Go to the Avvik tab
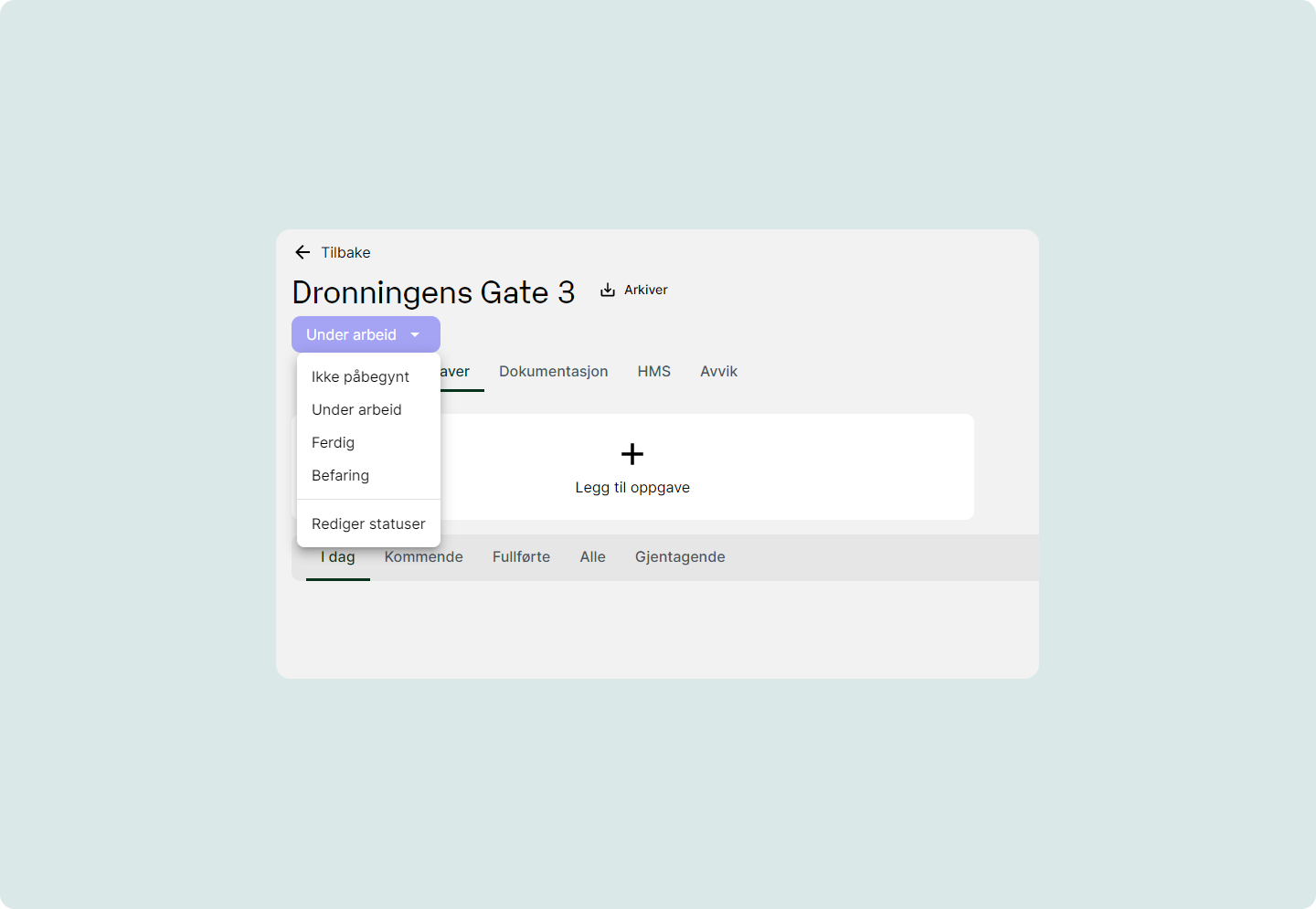 coord(719,371)
